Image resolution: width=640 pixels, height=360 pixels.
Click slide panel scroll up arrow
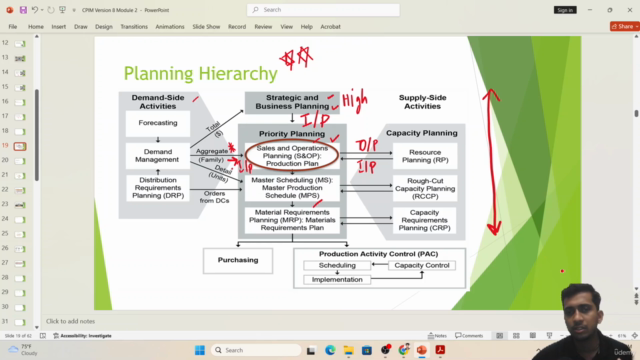click(37, 37)
